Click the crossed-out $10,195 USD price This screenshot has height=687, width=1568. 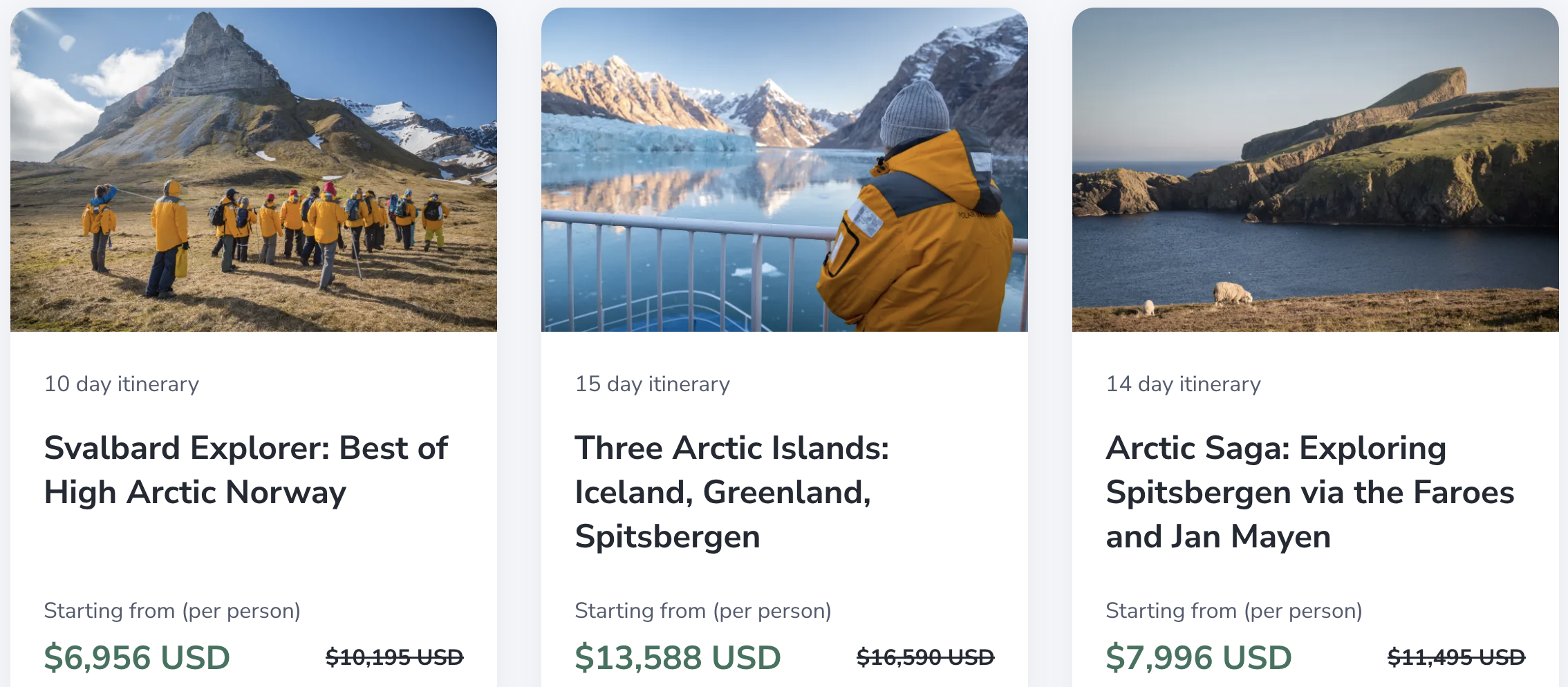(x=395, y=657)
